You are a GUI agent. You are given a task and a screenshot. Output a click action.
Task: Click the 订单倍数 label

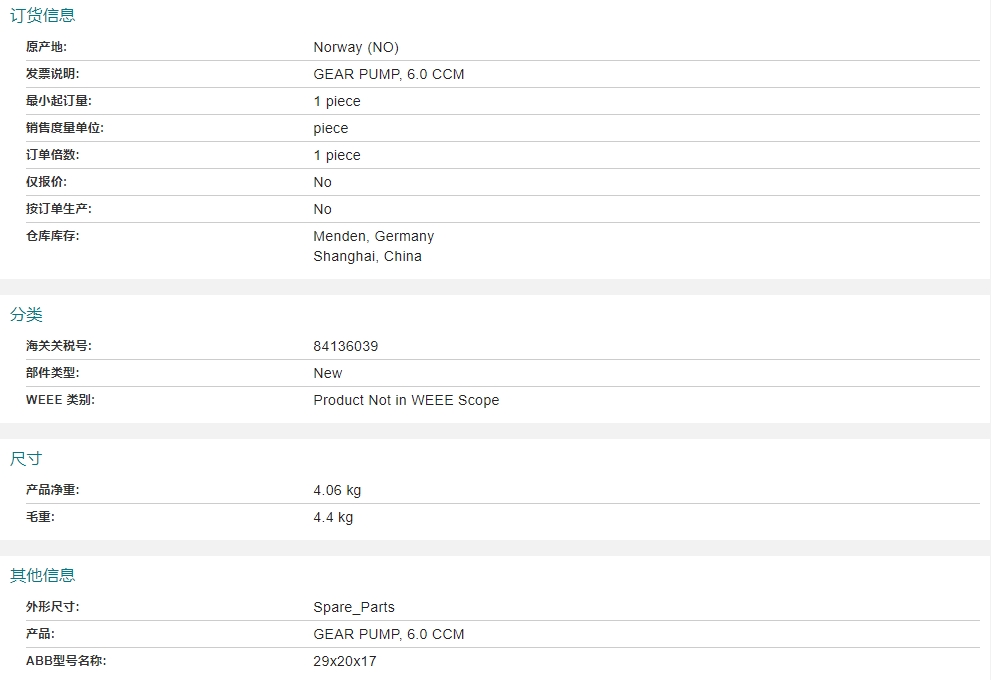point(52,155)
